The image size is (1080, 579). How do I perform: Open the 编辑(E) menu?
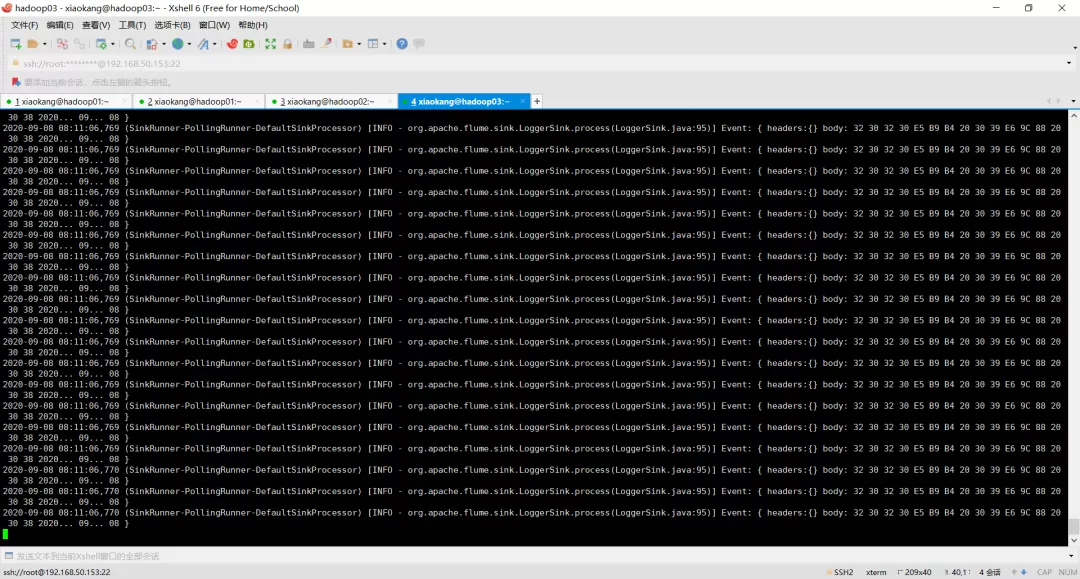pos(60,25)
